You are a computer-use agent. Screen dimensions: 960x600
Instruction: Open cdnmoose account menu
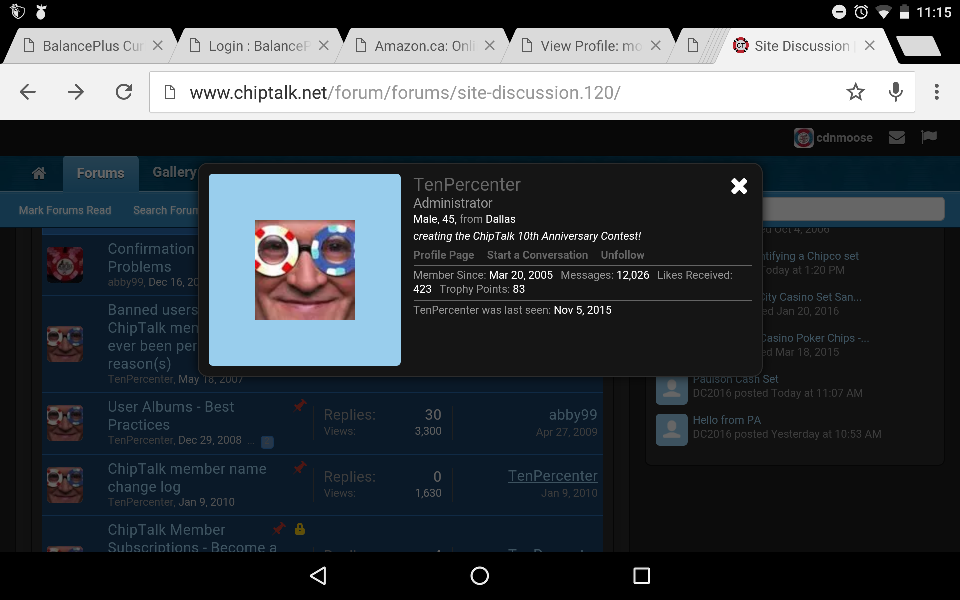(844, 138)
